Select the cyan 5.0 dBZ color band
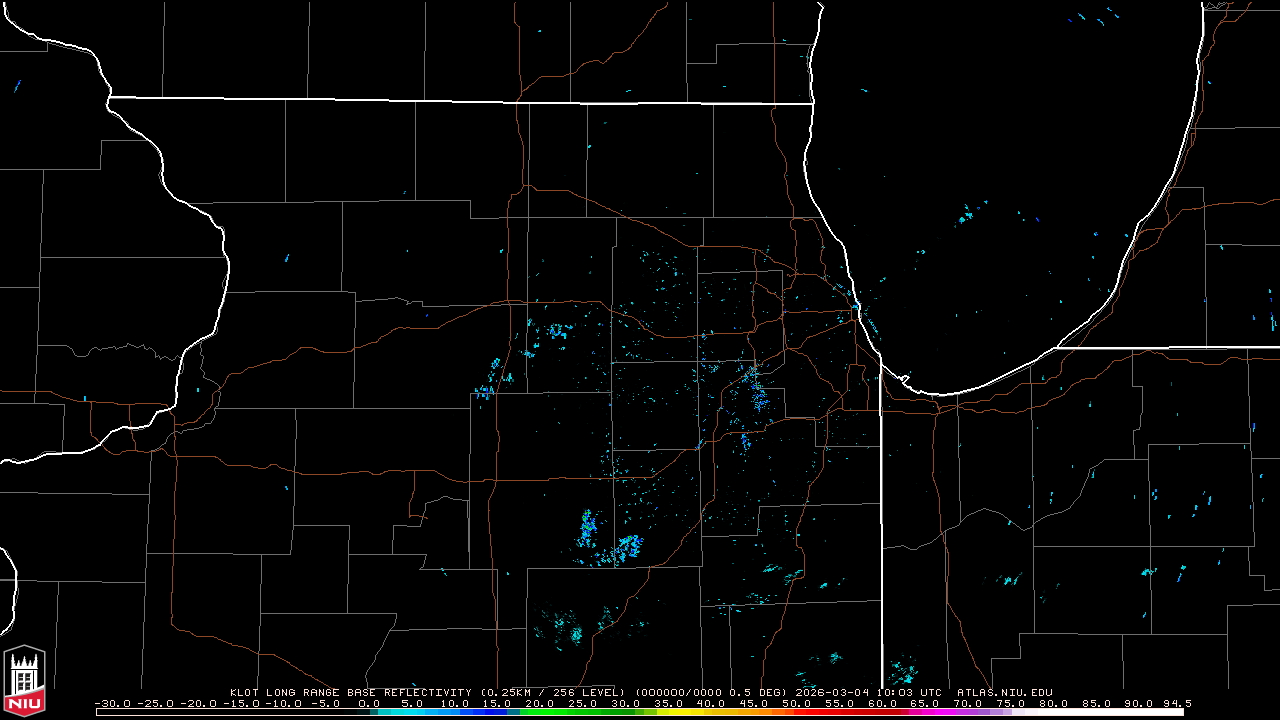The image size is (1280, 720). coord(412,712)
